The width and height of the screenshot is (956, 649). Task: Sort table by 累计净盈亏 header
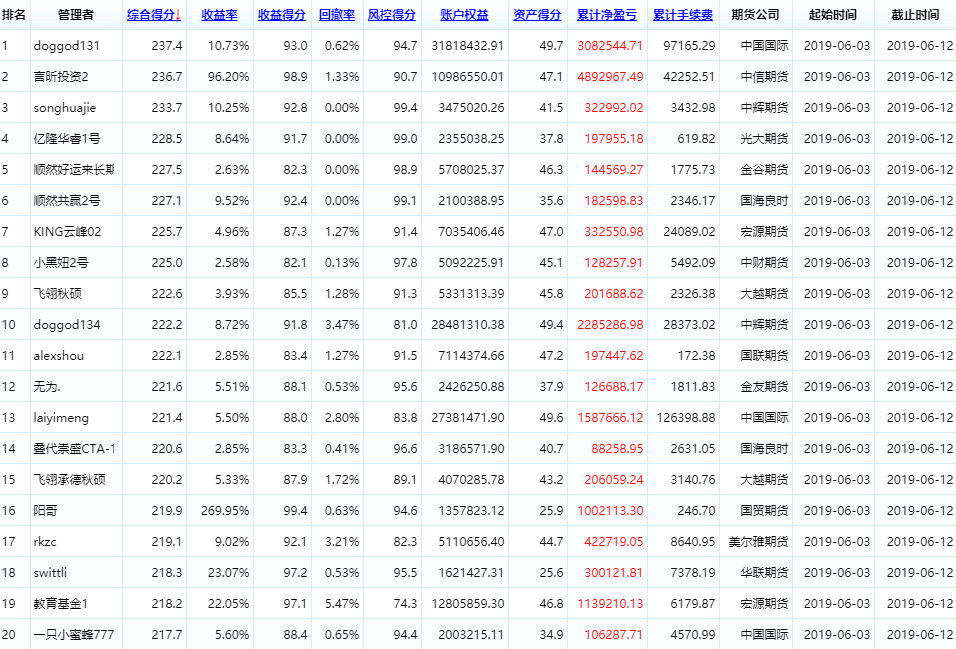click(607, 15)
